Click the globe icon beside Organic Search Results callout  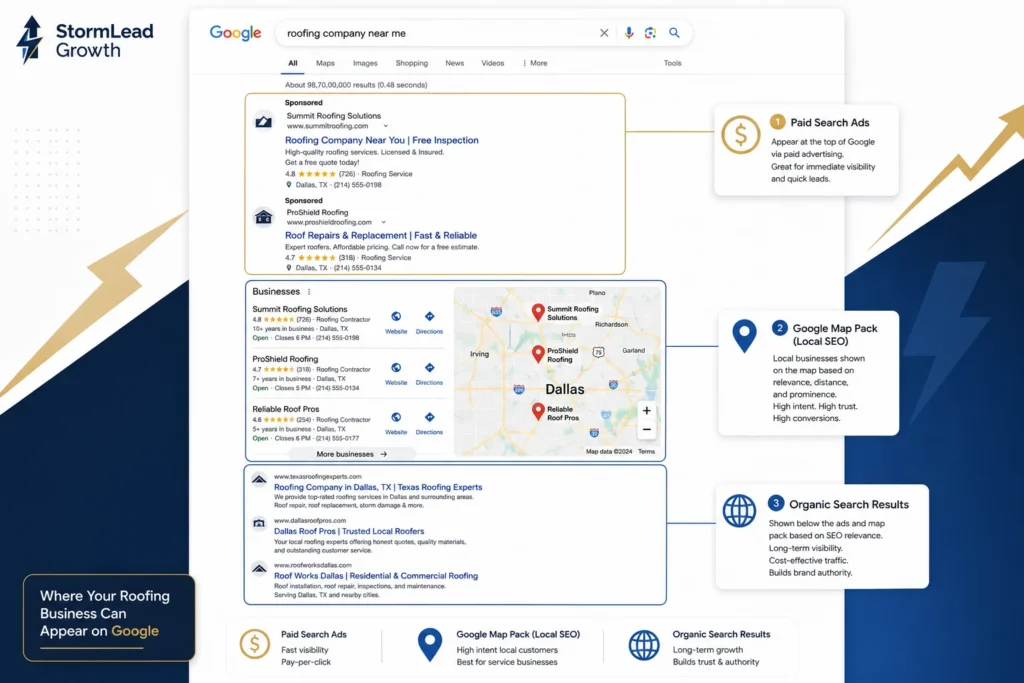click(x=739, y=511)
